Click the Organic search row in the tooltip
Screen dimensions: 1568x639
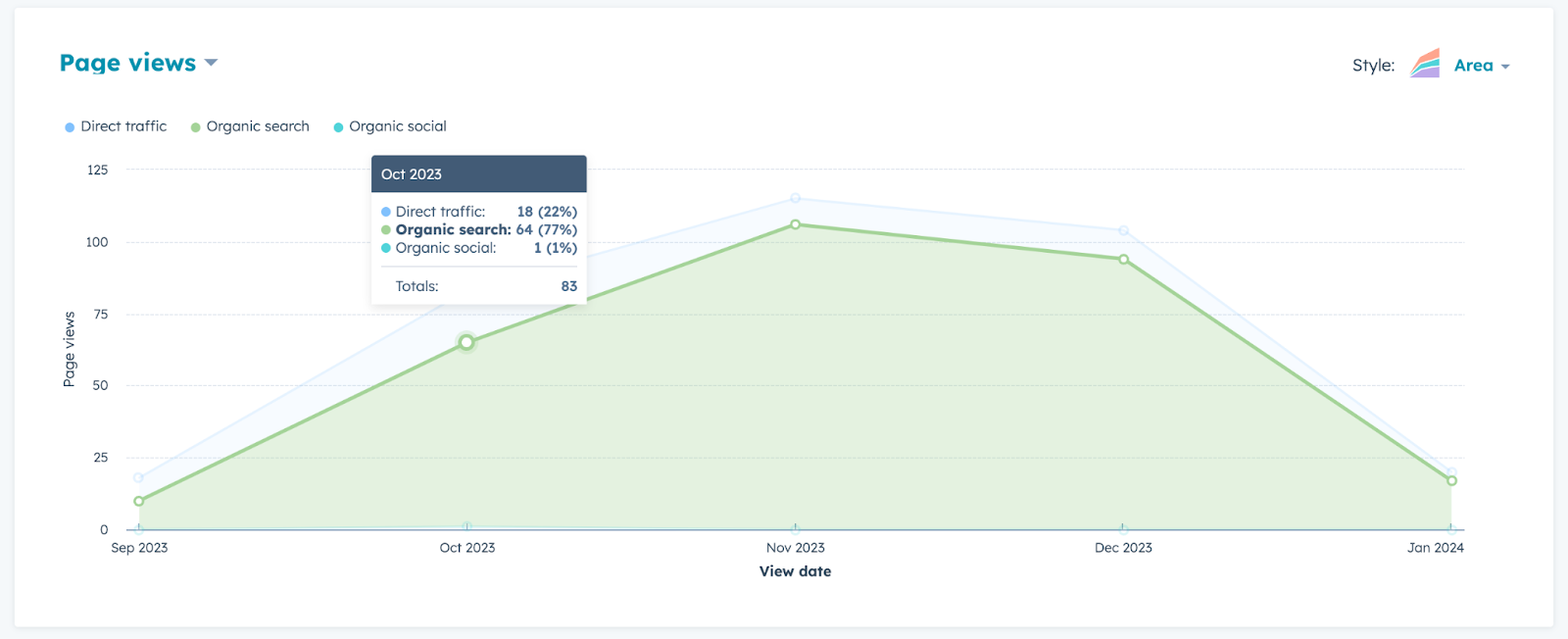(x=478, y=229)
